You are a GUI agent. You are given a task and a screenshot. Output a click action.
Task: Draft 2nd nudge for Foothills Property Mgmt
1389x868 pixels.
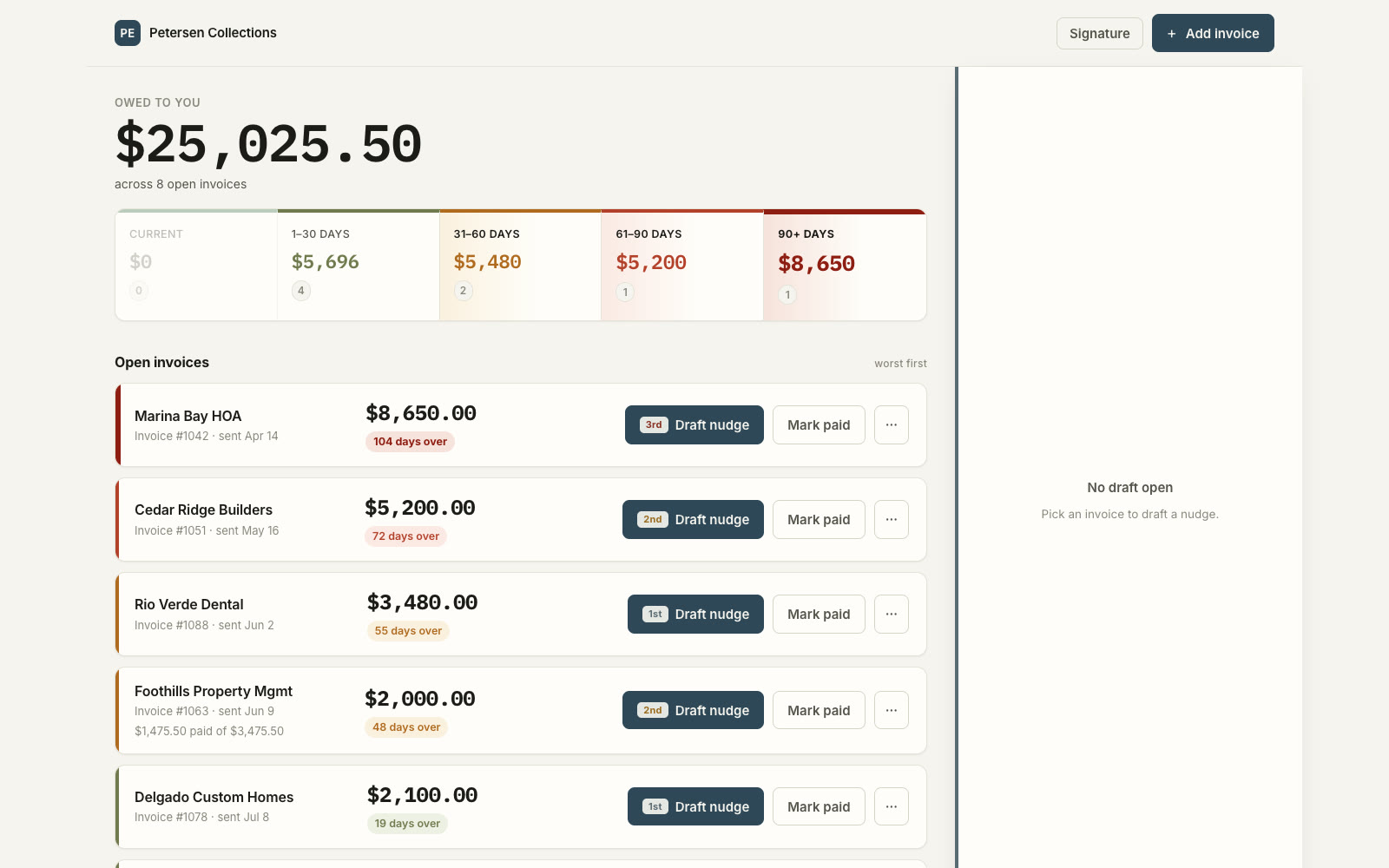coord(693,710)
